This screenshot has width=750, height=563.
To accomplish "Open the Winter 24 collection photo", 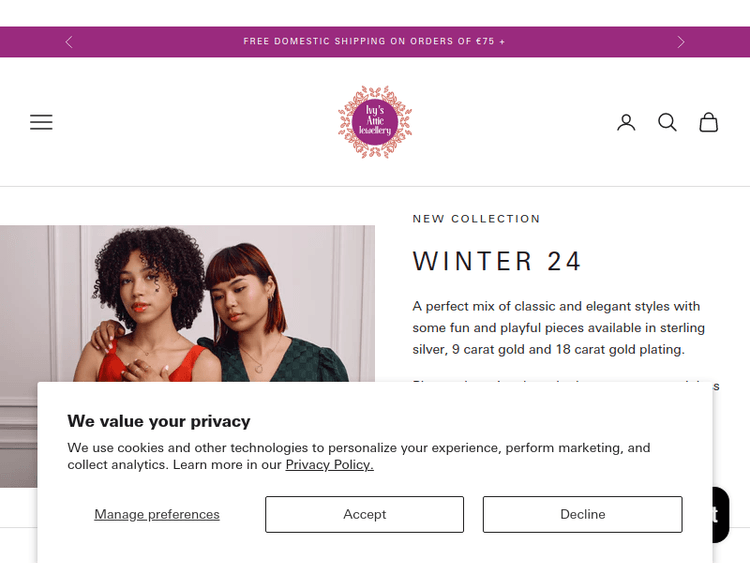I will click(x=187, y=302).
